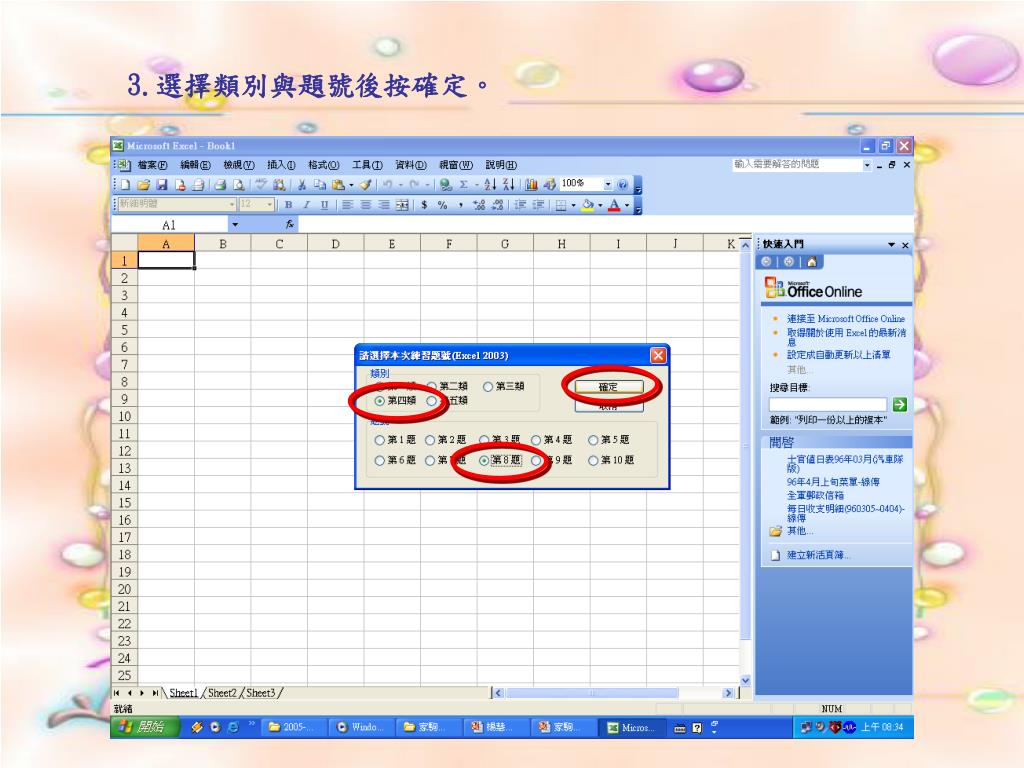Create a new blank workbook from the toolbar
The image size is (1024, 768).
click(126, 185)
